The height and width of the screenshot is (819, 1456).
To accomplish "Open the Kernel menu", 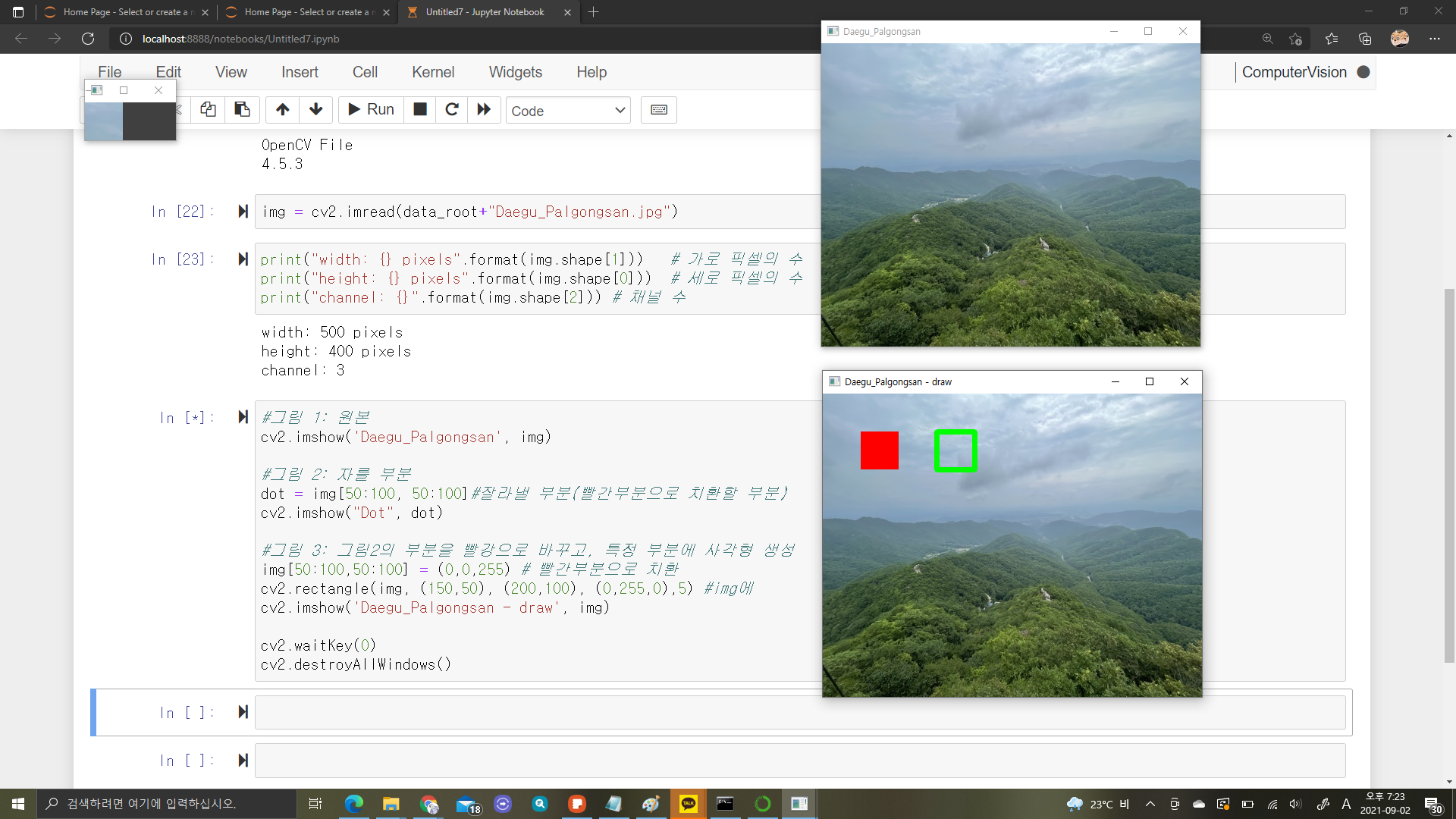I will (433, 72).
